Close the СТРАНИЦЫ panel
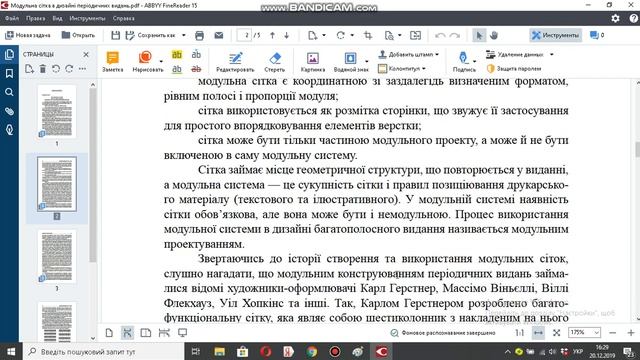 86,54
